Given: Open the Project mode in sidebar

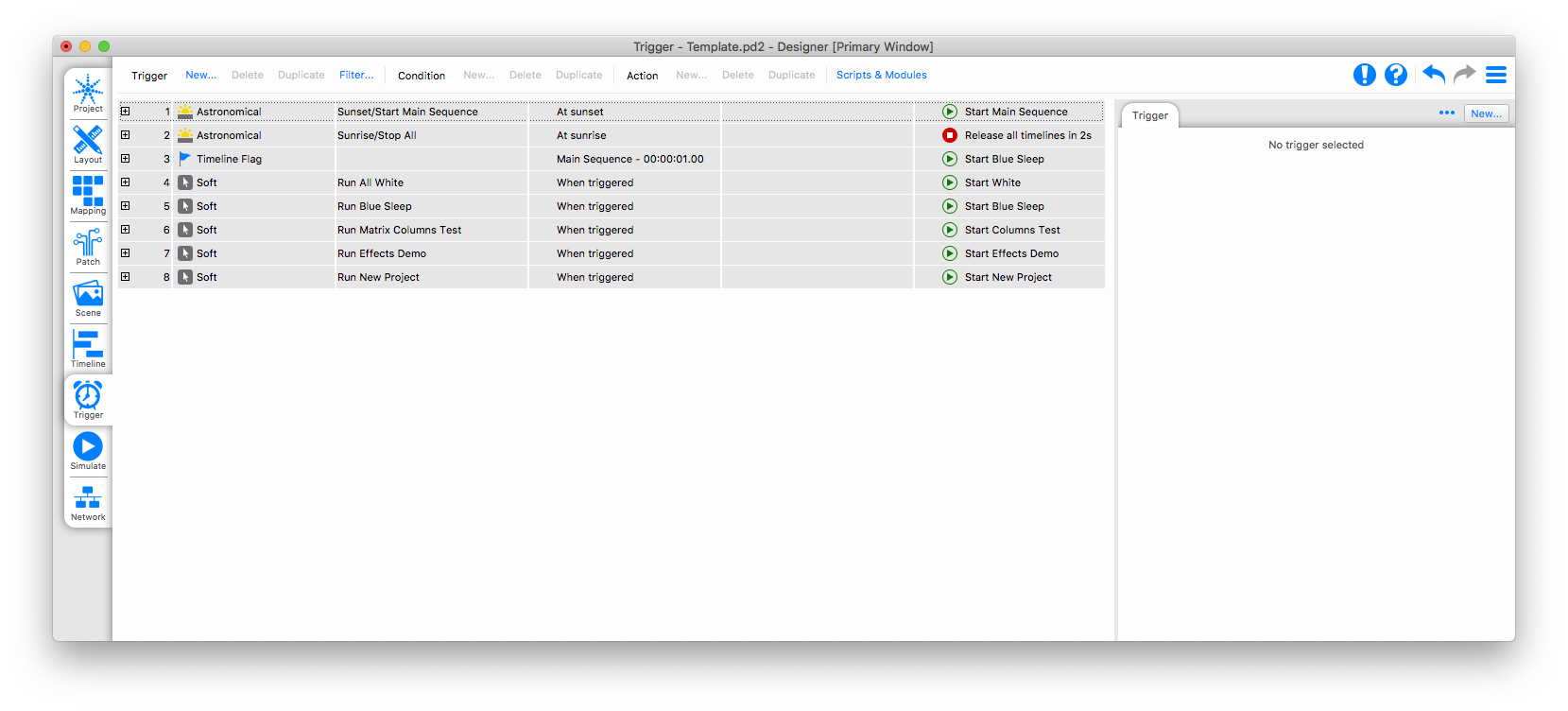Looking at the screenshot, I should coord(88,94).
